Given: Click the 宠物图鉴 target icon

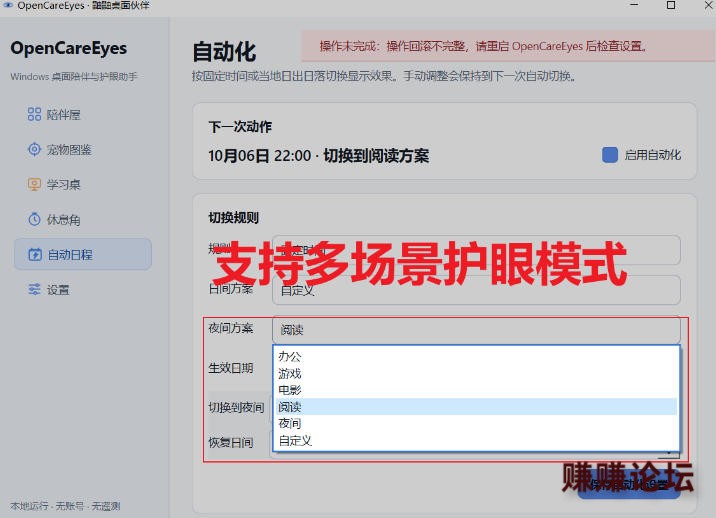Looking at the screenshot, I should (34, 149).
